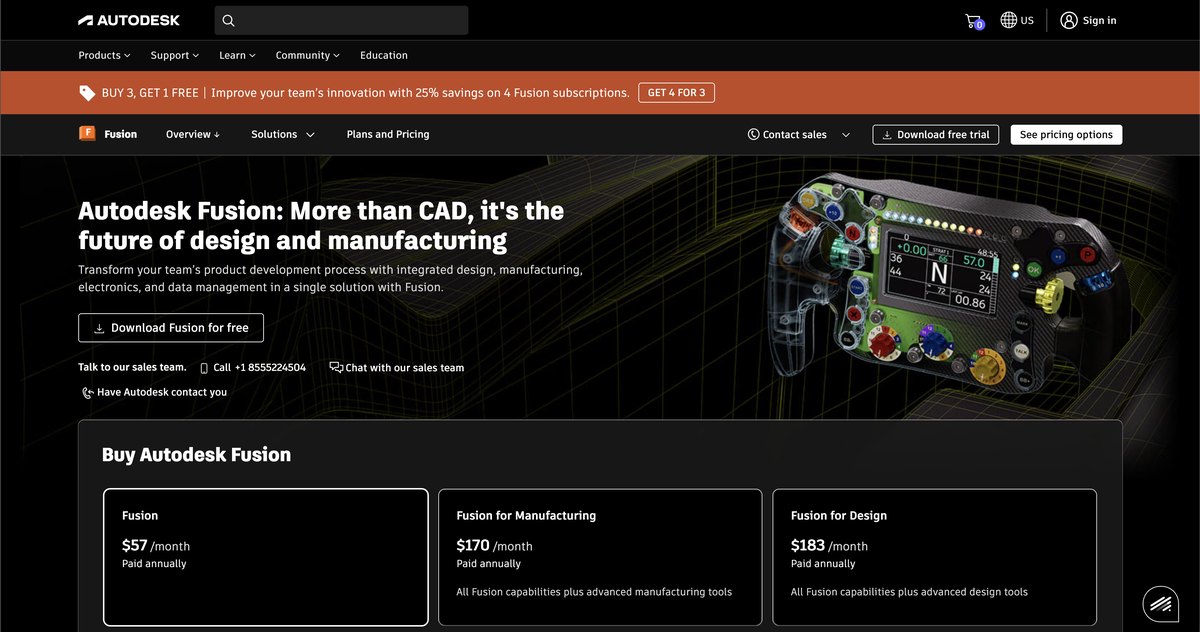Click the GET 4 FOR 3 button

coord(676,93)
